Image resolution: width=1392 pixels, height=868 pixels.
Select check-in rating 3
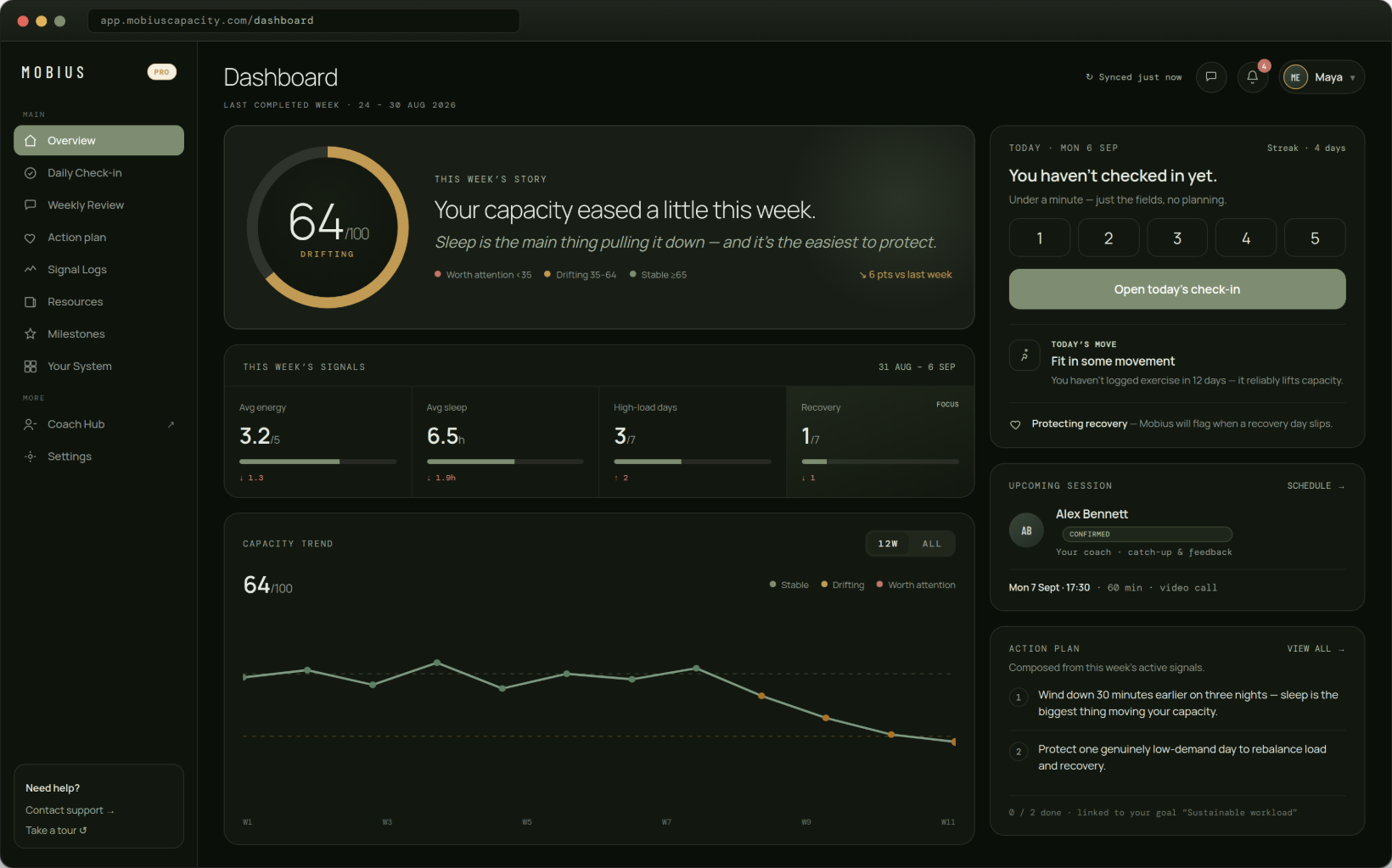point(1177,238)
